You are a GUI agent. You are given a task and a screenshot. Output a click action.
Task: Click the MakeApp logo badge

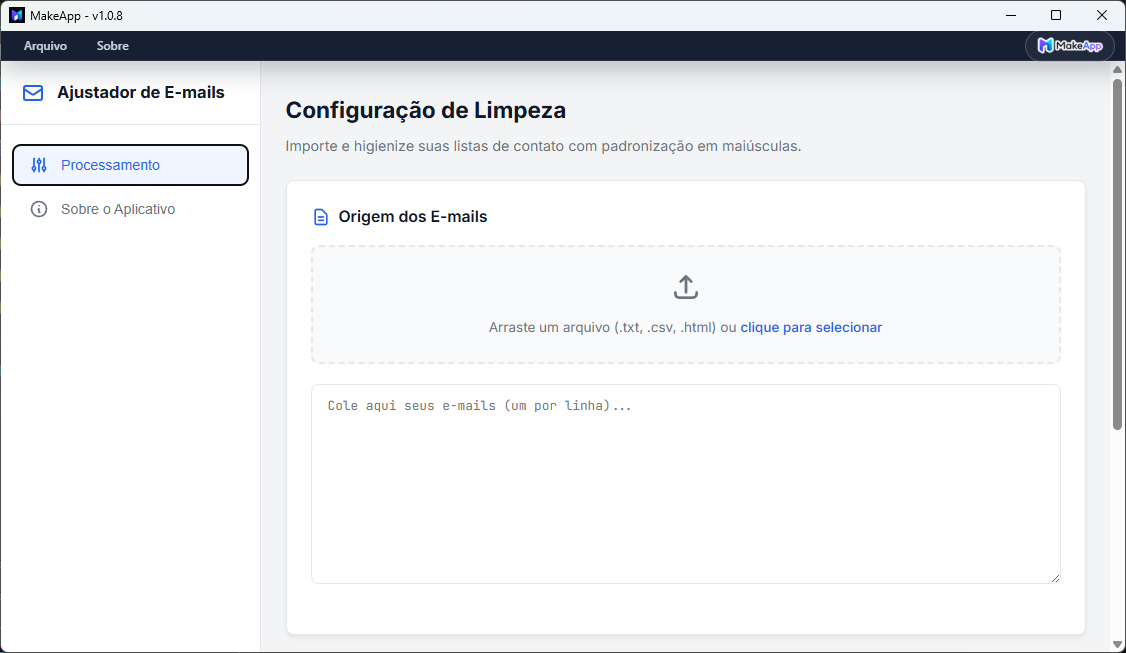tap(1070, 46)
